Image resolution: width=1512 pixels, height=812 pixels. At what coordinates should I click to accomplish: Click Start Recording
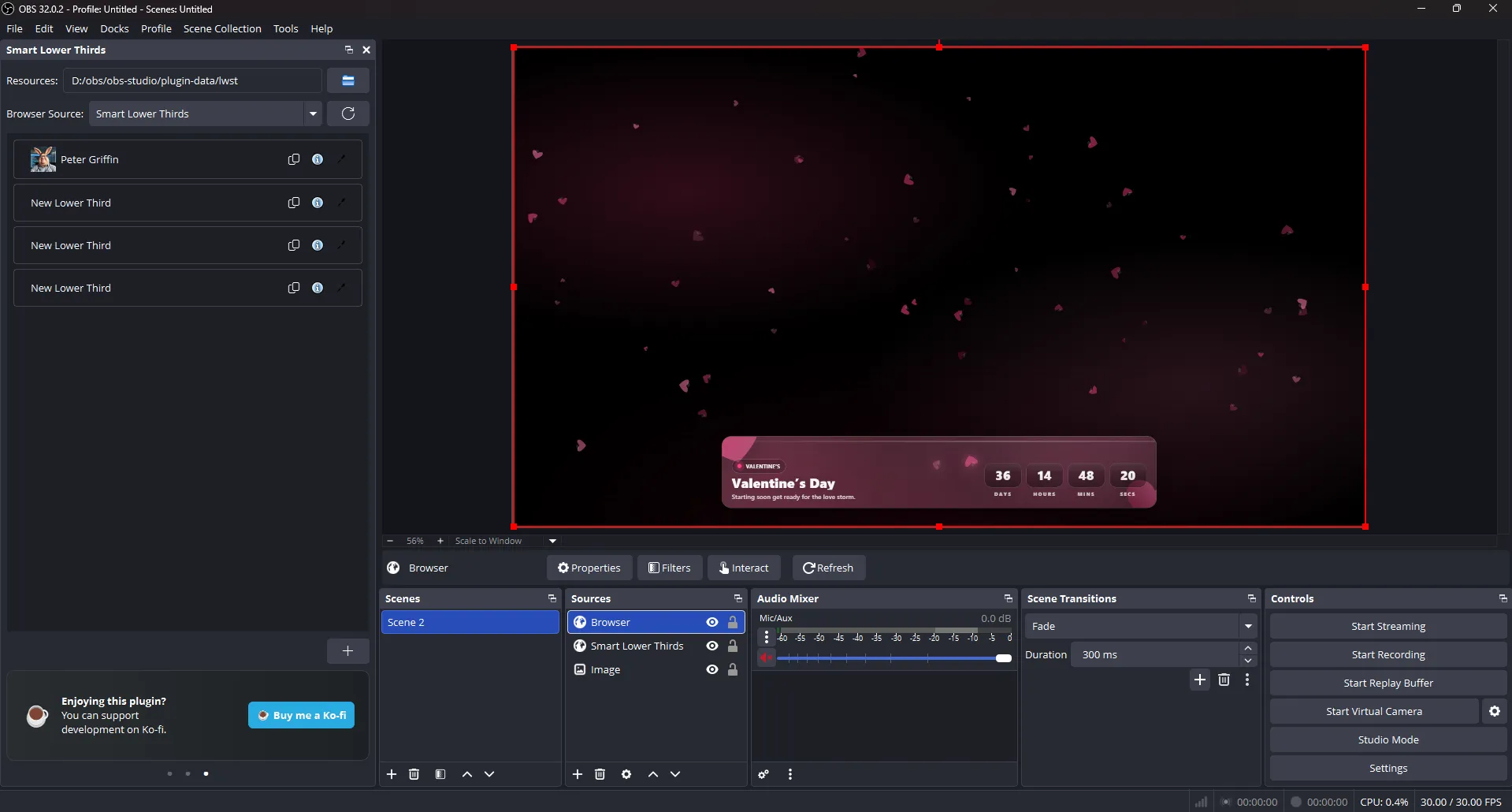click(x=1388, y=654)
